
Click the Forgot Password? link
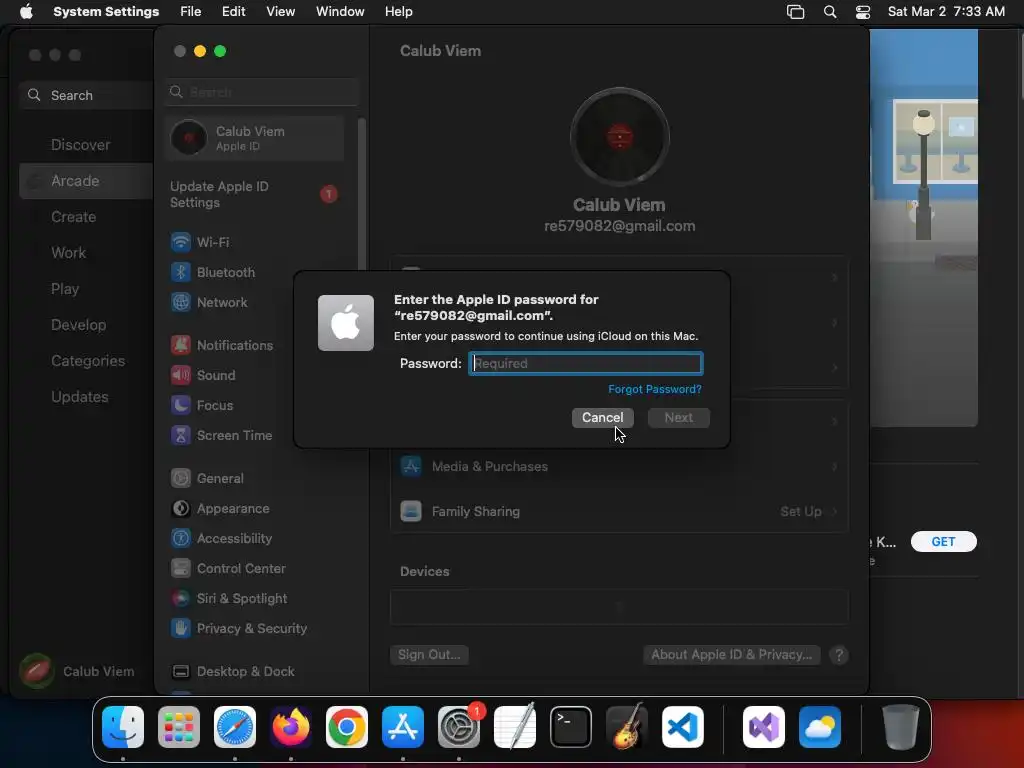point(655,389)
